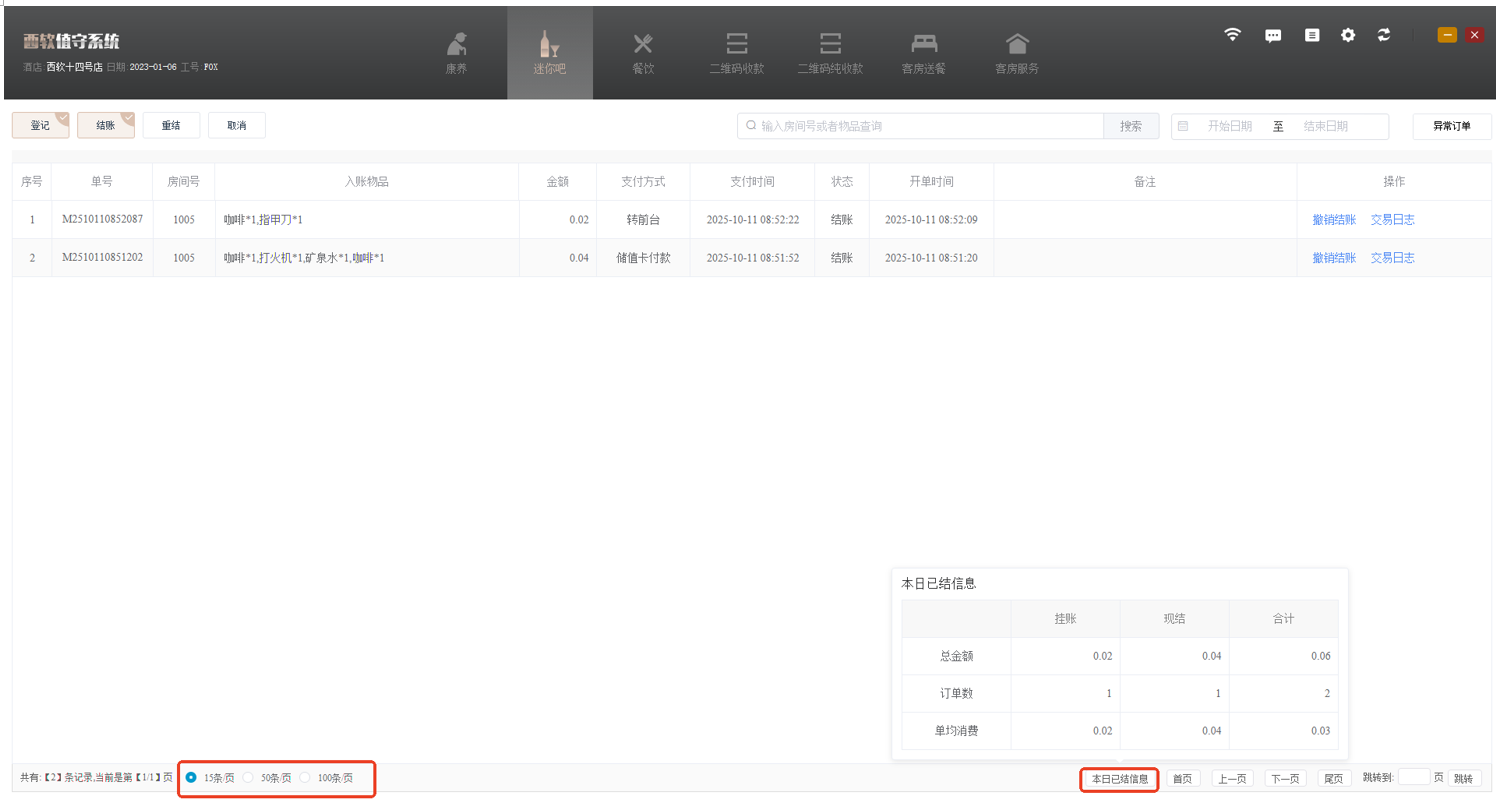Select the 50条/页 radio option
1496x799 pixels.
point(248,778)
